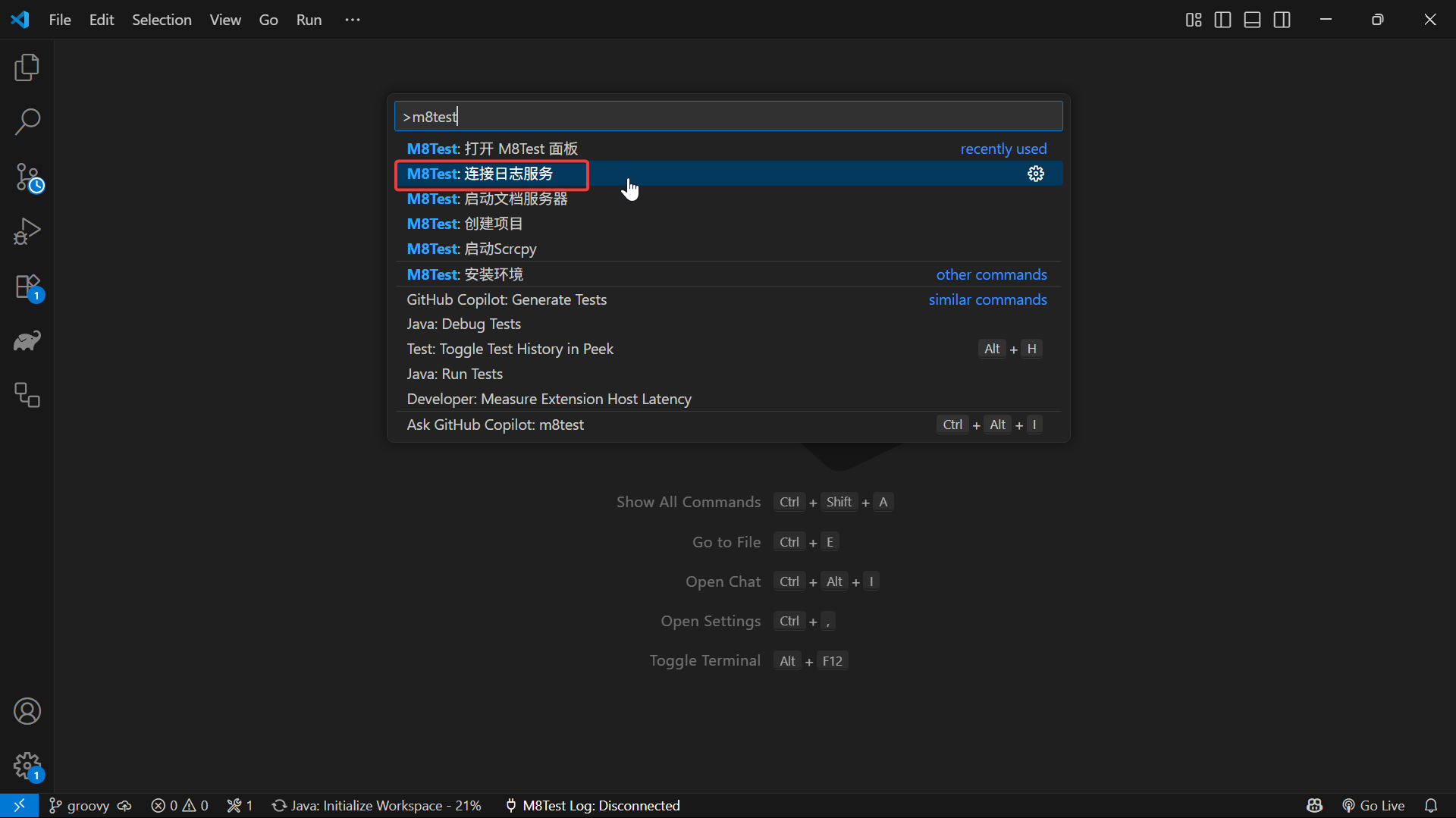Toggle the primary side bar layout button
The width and height of the screenshot is (1456, 818).
pos(1222,20)
